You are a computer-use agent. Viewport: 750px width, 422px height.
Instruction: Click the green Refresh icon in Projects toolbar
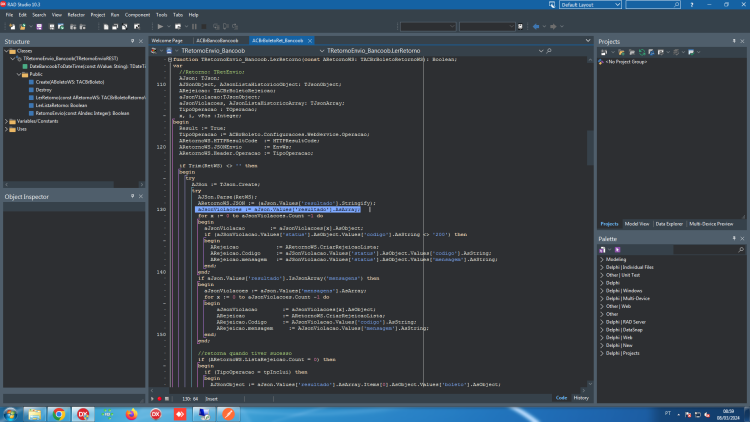642,52
